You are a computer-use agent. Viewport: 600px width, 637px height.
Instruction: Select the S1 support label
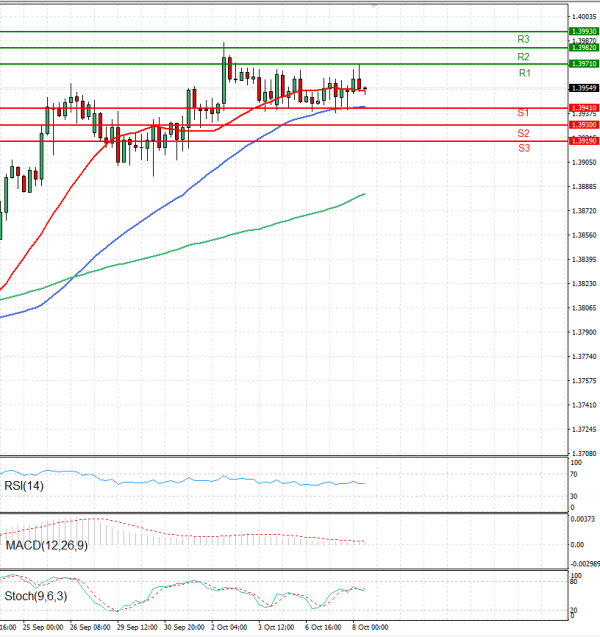pyautogui.click(x=523, y=114)
